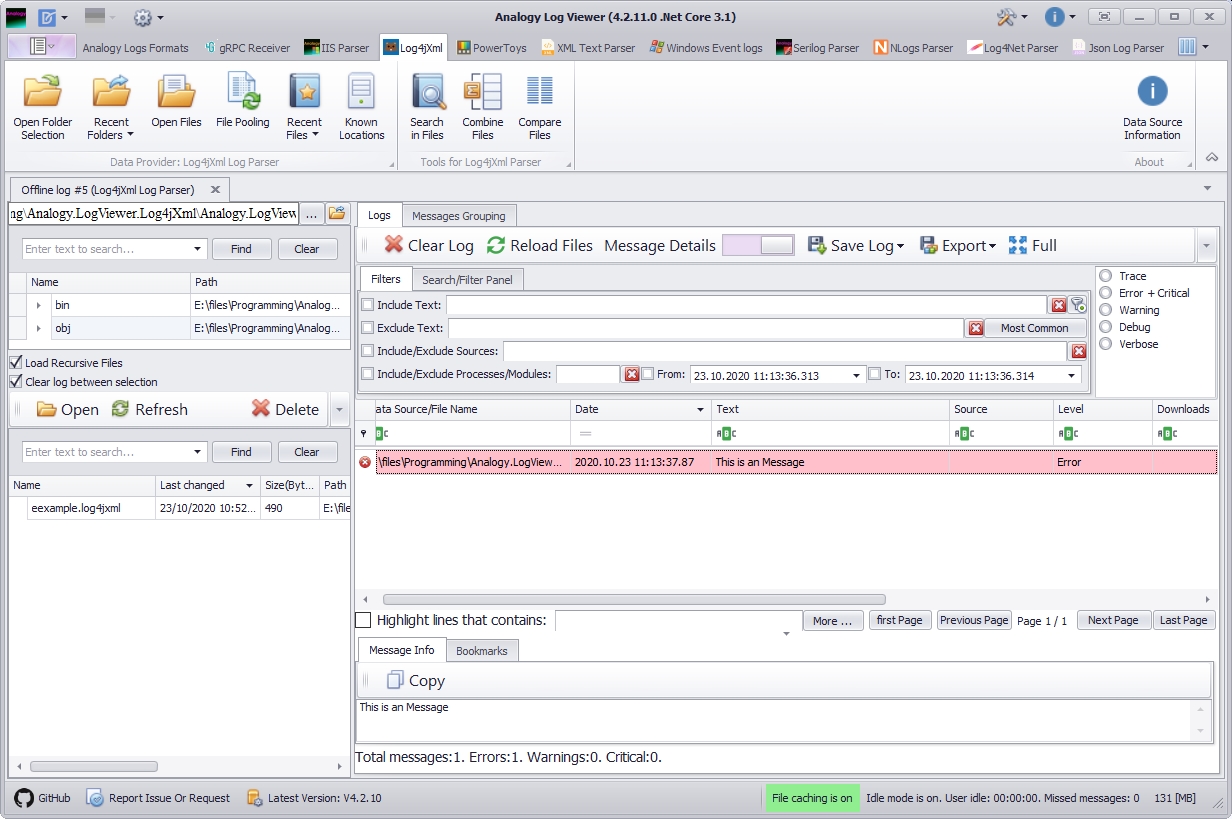Clear the Include Text filter

(1059, 305)
